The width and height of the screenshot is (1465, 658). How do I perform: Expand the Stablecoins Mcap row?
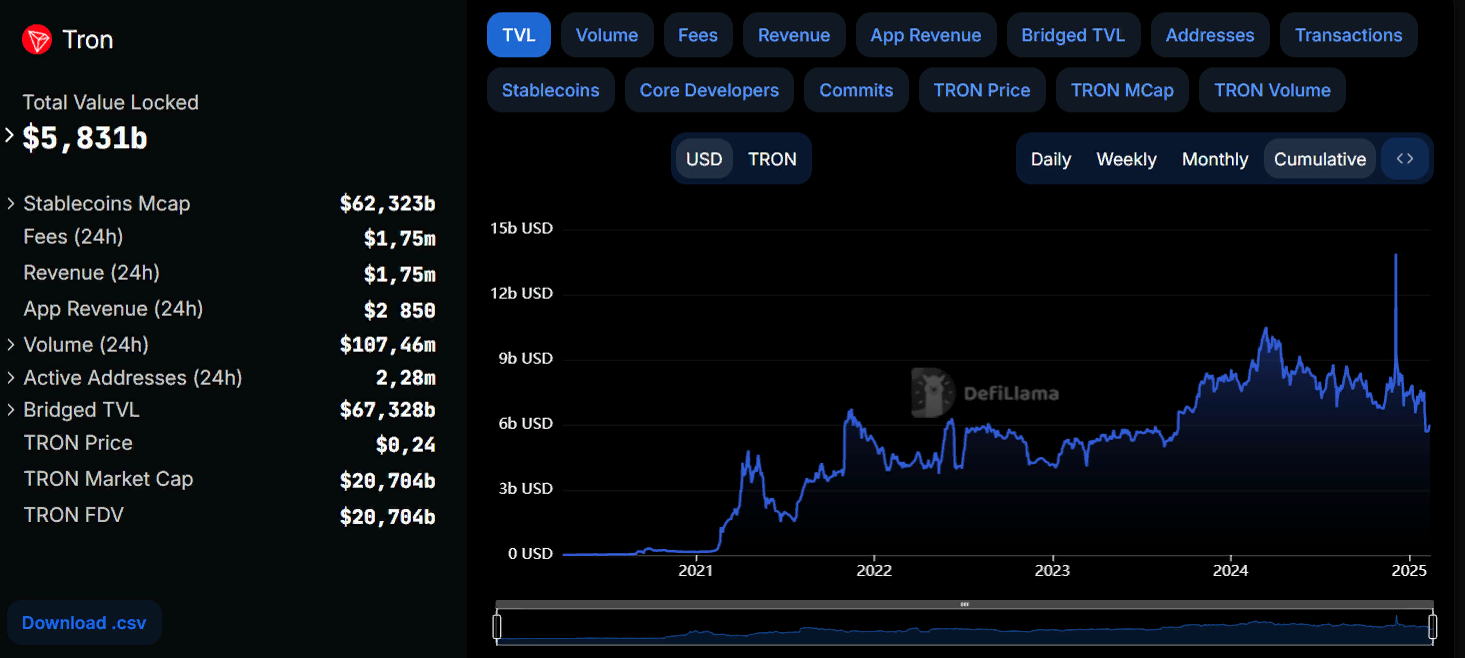11,204
